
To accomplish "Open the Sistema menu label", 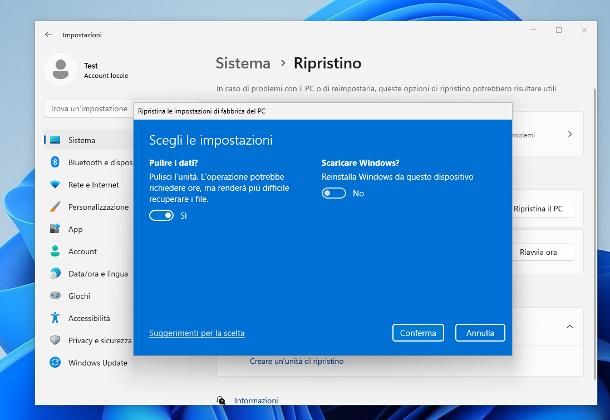I will pos(82,140).
